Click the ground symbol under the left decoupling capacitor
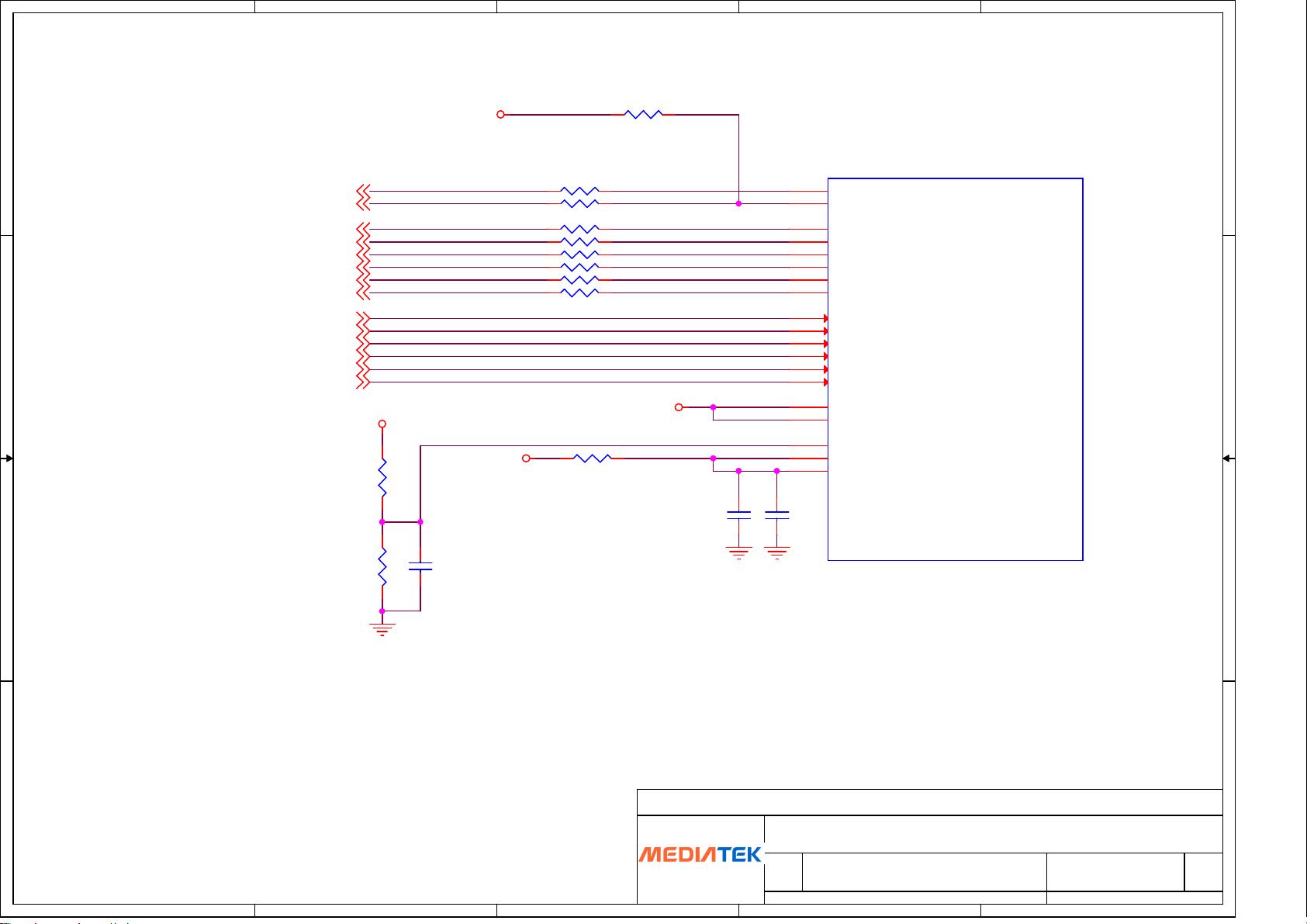 pos(738,552)
